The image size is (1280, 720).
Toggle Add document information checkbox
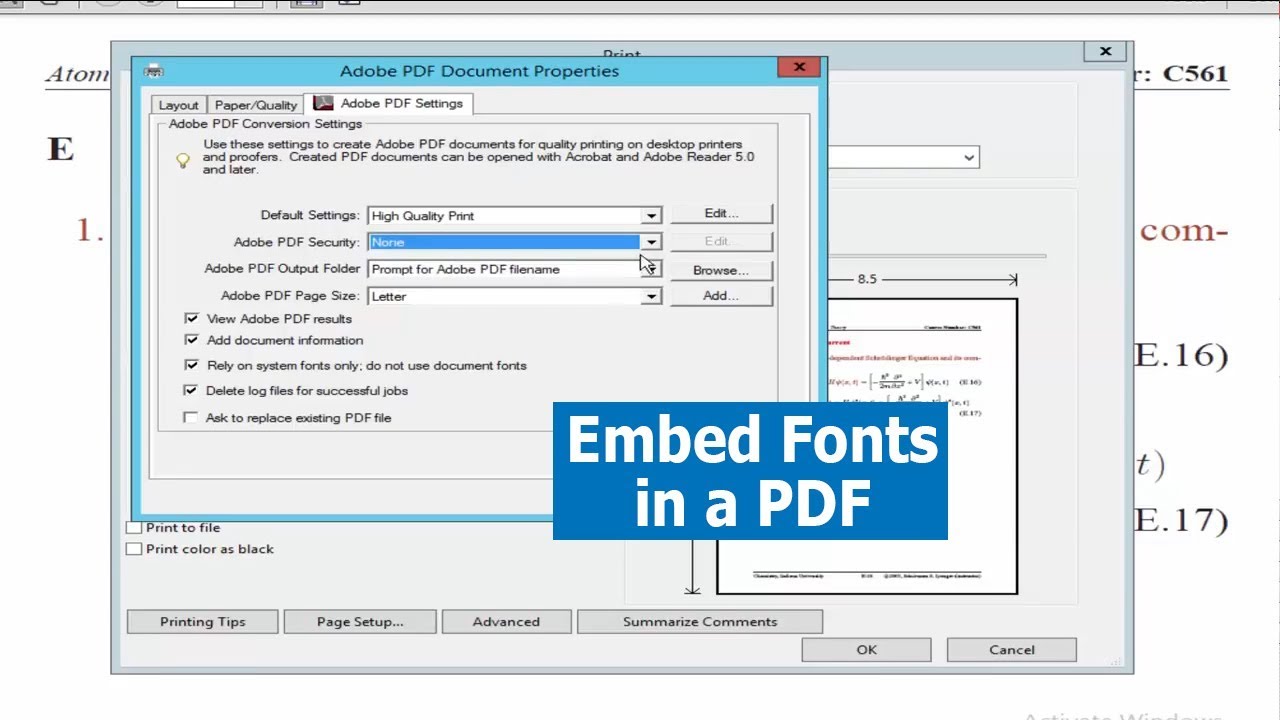tap(191, 340)
